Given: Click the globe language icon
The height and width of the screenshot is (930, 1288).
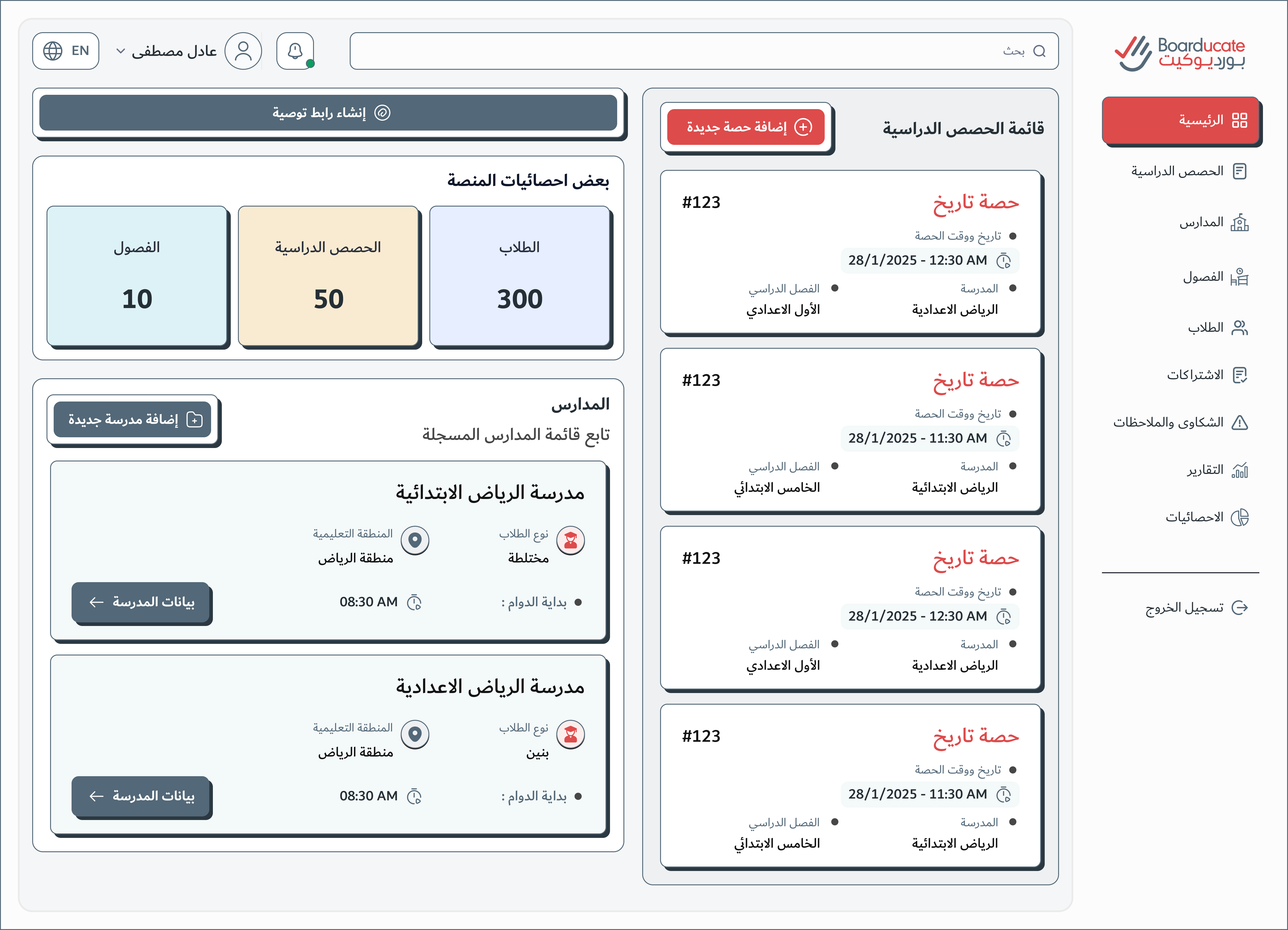Looking at the screenshot, I should point(53,51).
